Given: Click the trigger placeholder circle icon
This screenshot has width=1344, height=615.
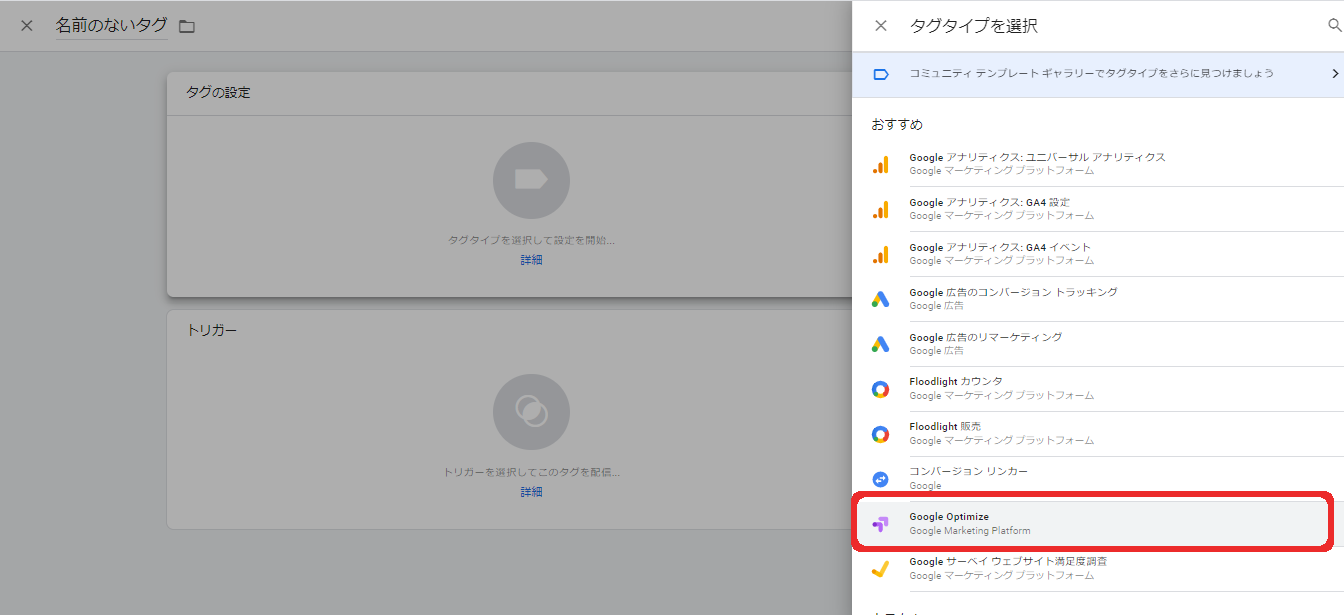Looking at the screenshot, I should coord(531,412).
